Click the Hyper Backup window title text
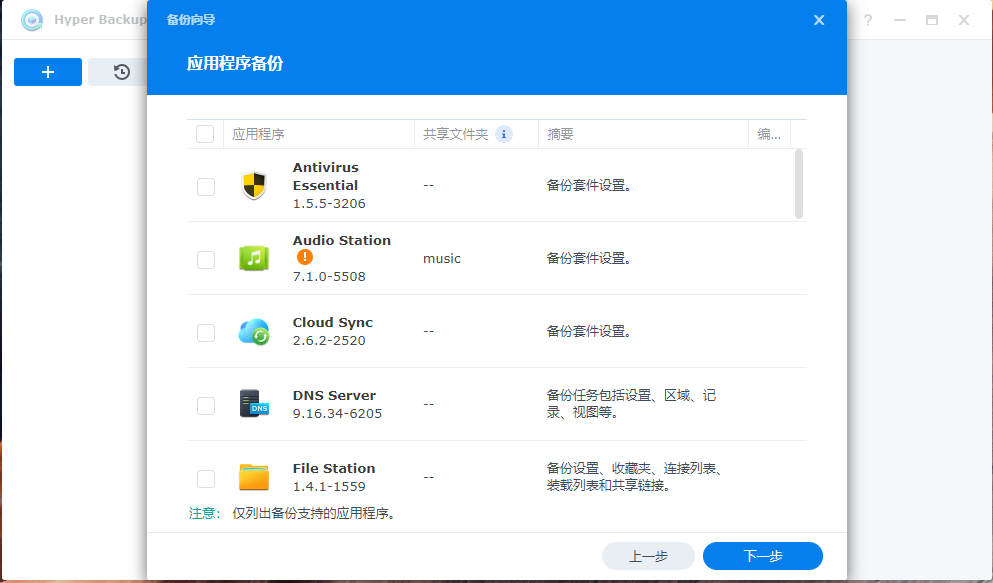The width and height of the screenshot is (993, 583). (x=100, y=20)
